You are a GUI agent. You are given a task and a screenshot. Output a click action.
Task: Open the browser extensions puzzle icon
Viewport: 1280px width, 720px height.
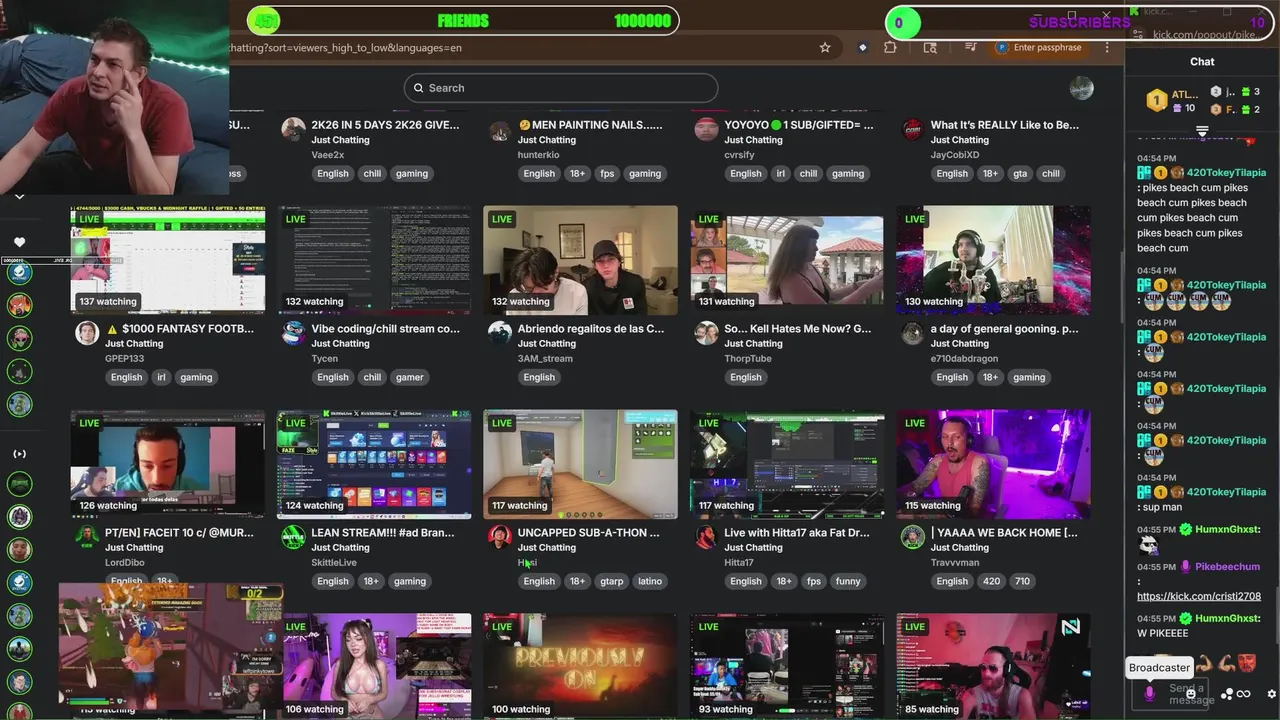click(x=890, y=47)
